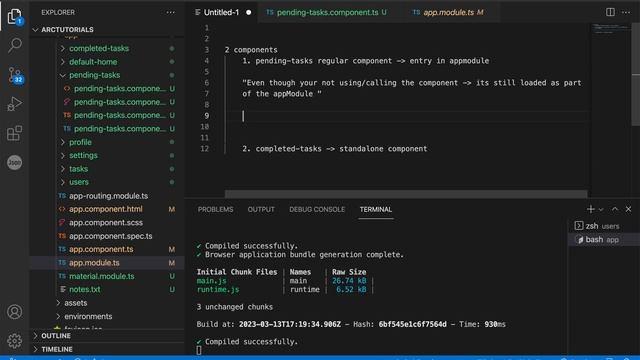Image resolution: width=640 pixels, height=360 pixels.
Task: Click the editor minimap
Action: 610,29
